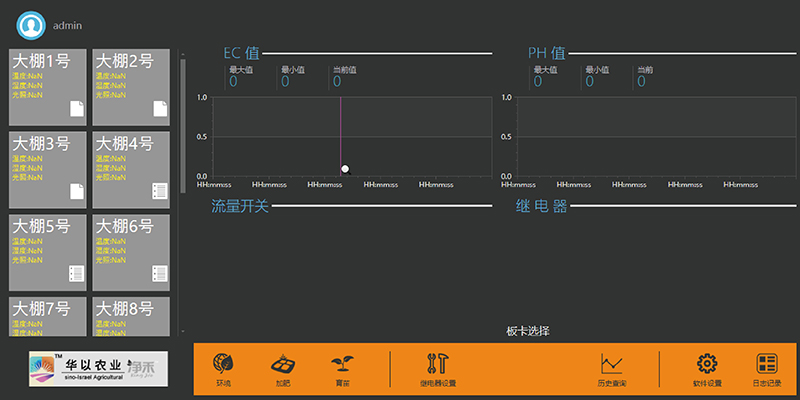
Task: Click the greenhouse list scrollbar up arrow
Action: tap(183, 53)
